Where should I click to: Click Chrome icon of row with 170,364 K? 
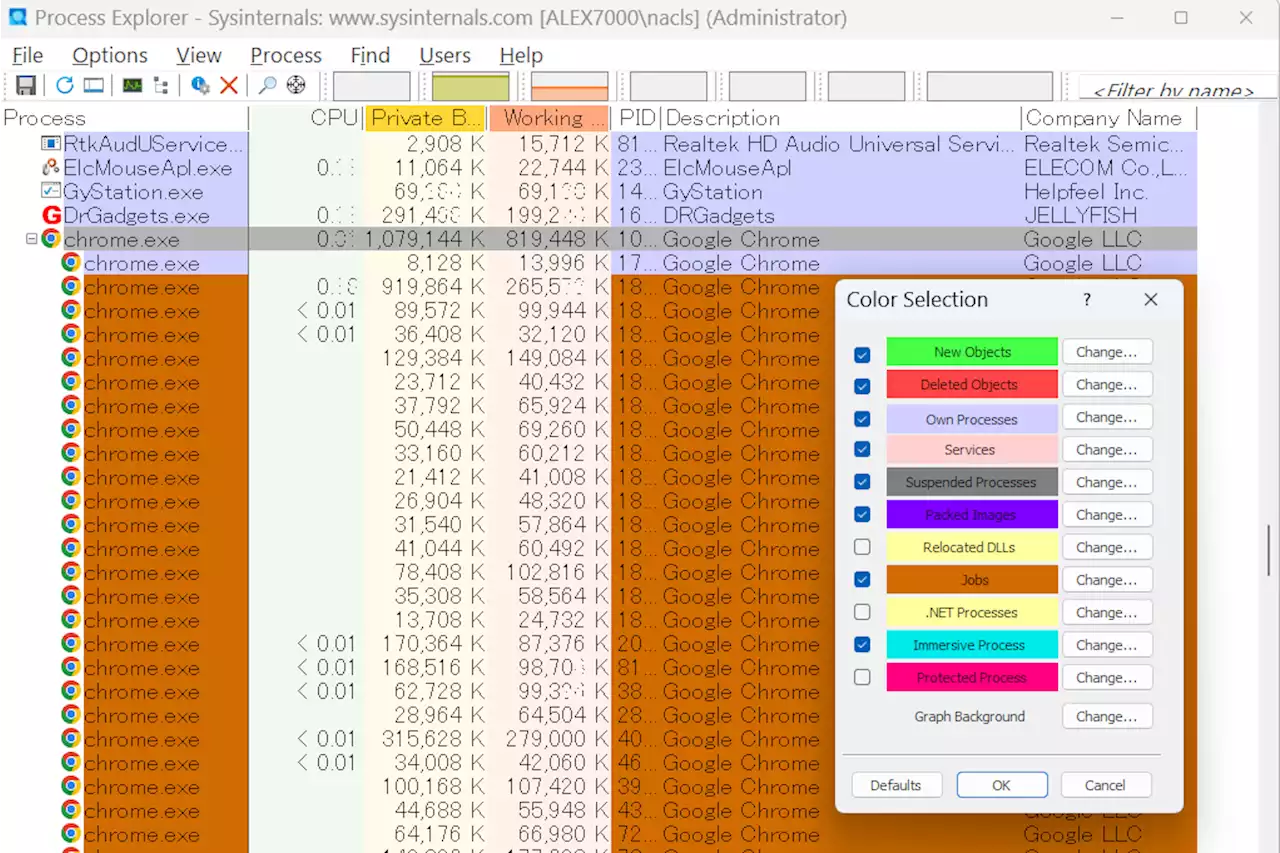click(x=71, y=644)
